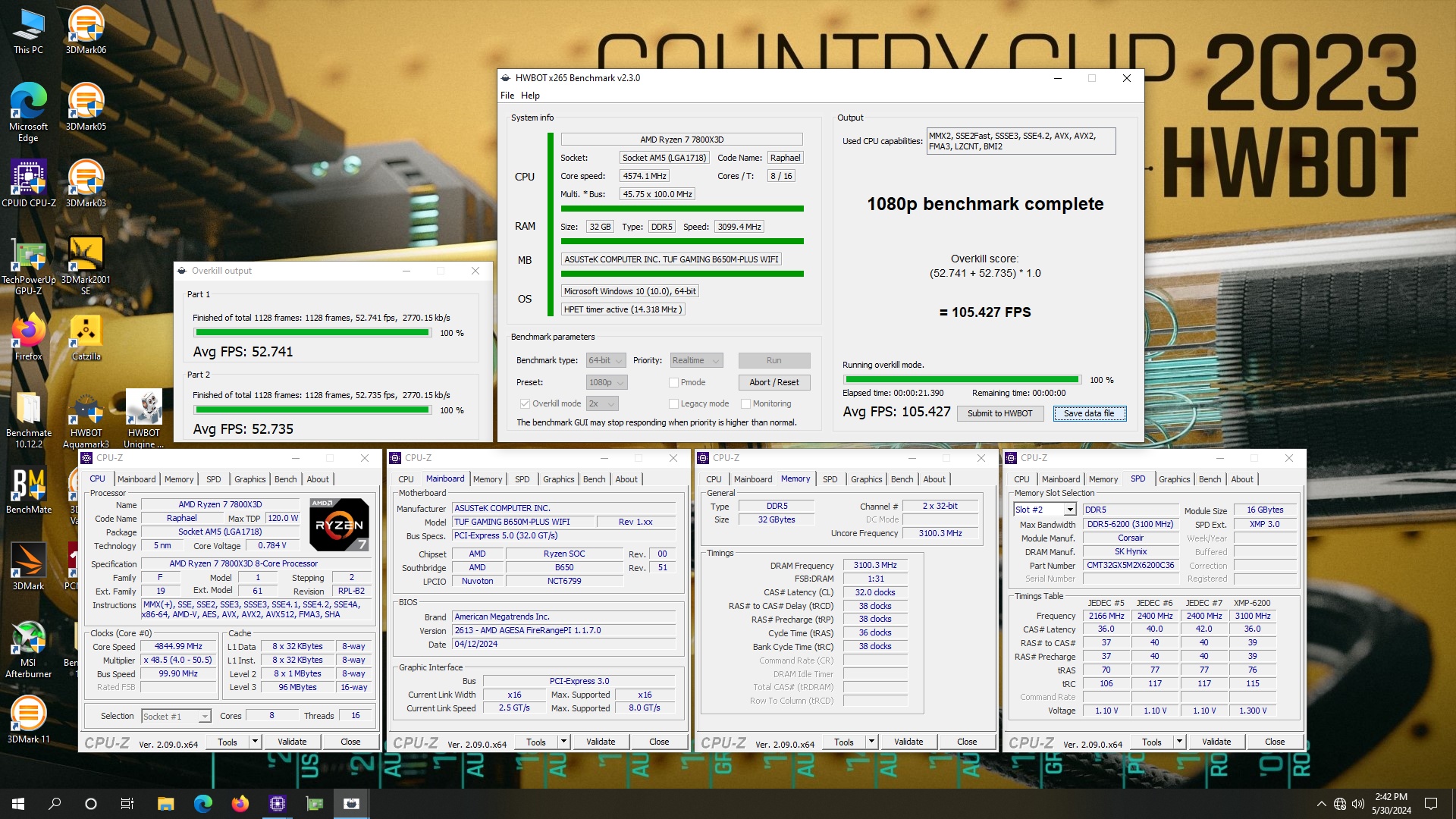Open the 3DMark 11 desktop shortcut
Viewport: 1456px width, 819px height.
pos(28,720)
